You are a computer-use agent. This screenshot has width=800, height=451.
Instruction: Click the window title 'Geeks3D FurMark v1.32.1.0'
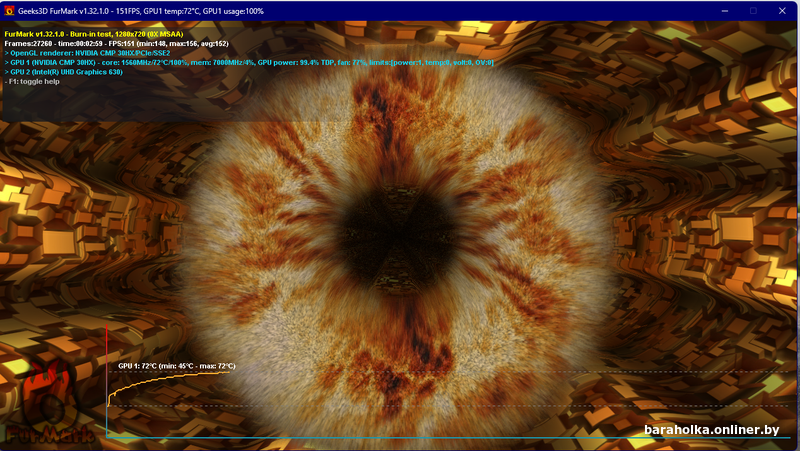[x=63, y=11]
